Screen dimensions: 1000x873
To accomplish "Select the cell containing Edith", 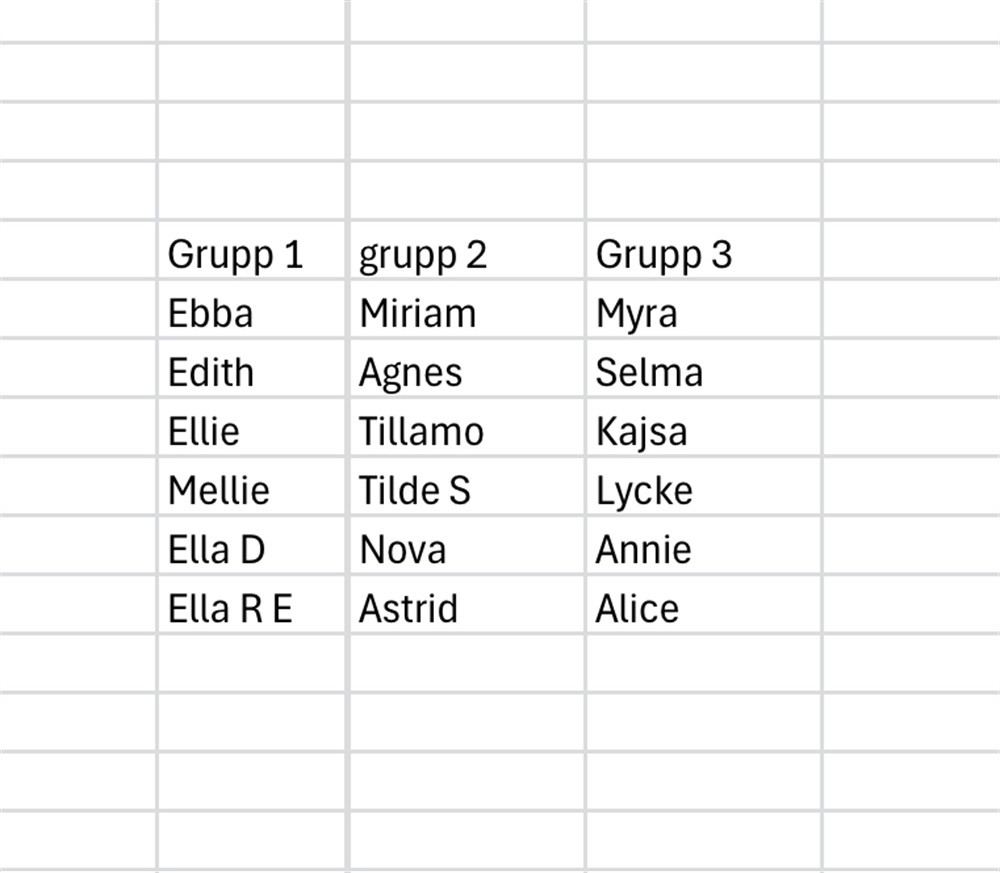I will pos(211,373).
